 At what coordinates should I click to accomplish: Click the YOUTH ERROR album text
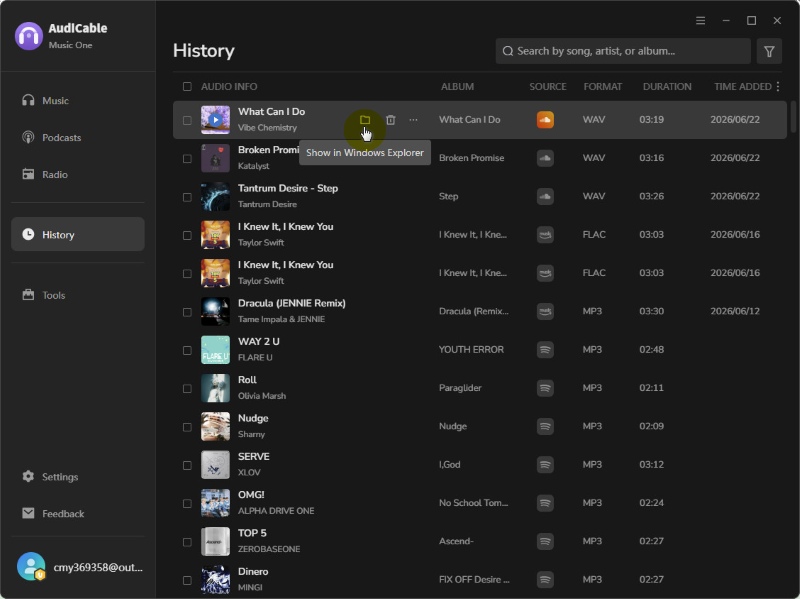[x=471, y=350]
